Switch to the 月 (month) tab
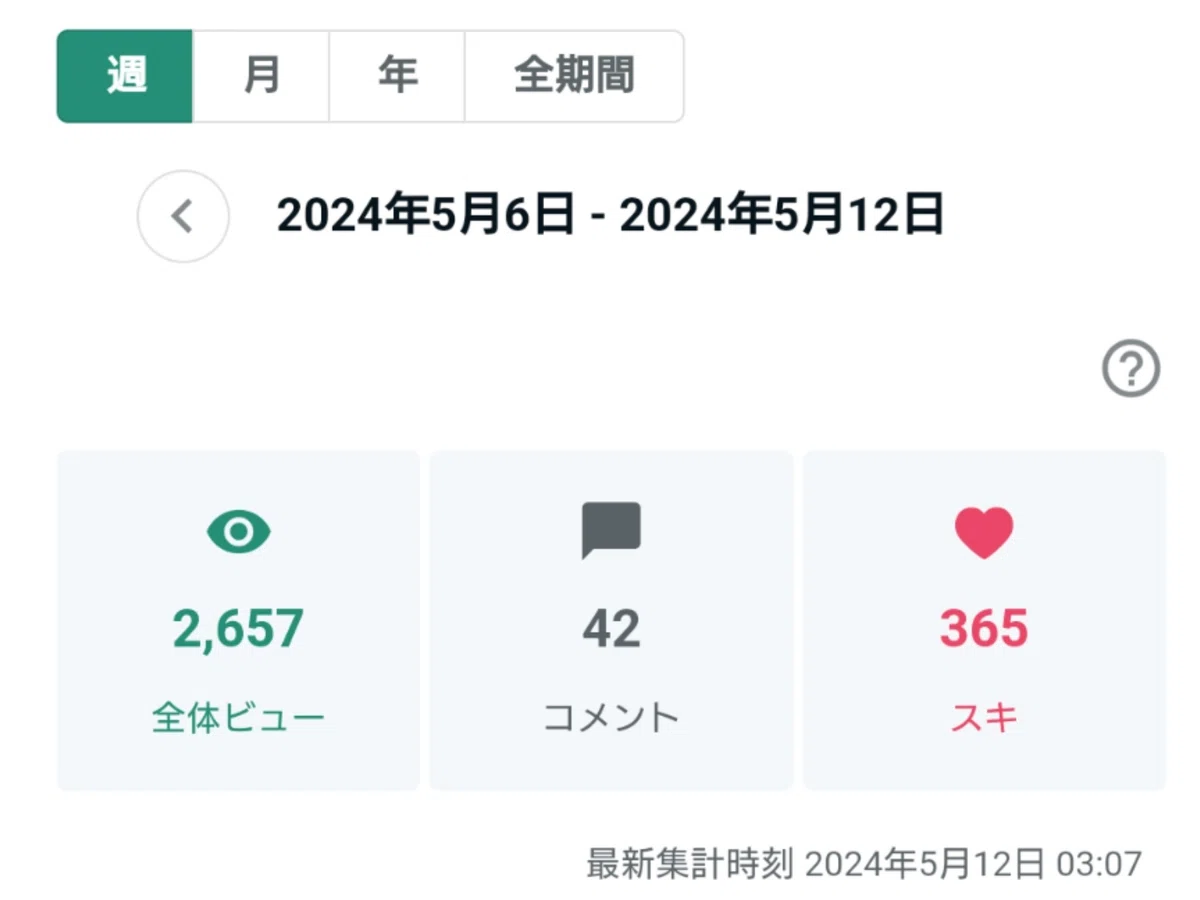This screenshot has height=900, width=1200. click(261, 76)
